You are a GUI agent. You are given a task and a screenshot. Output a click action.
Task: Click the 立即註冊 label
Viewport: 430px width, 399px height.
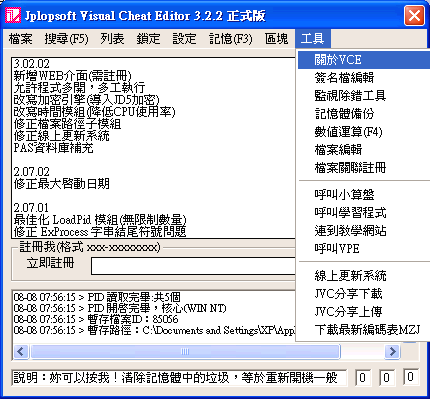tap(50, 263)
